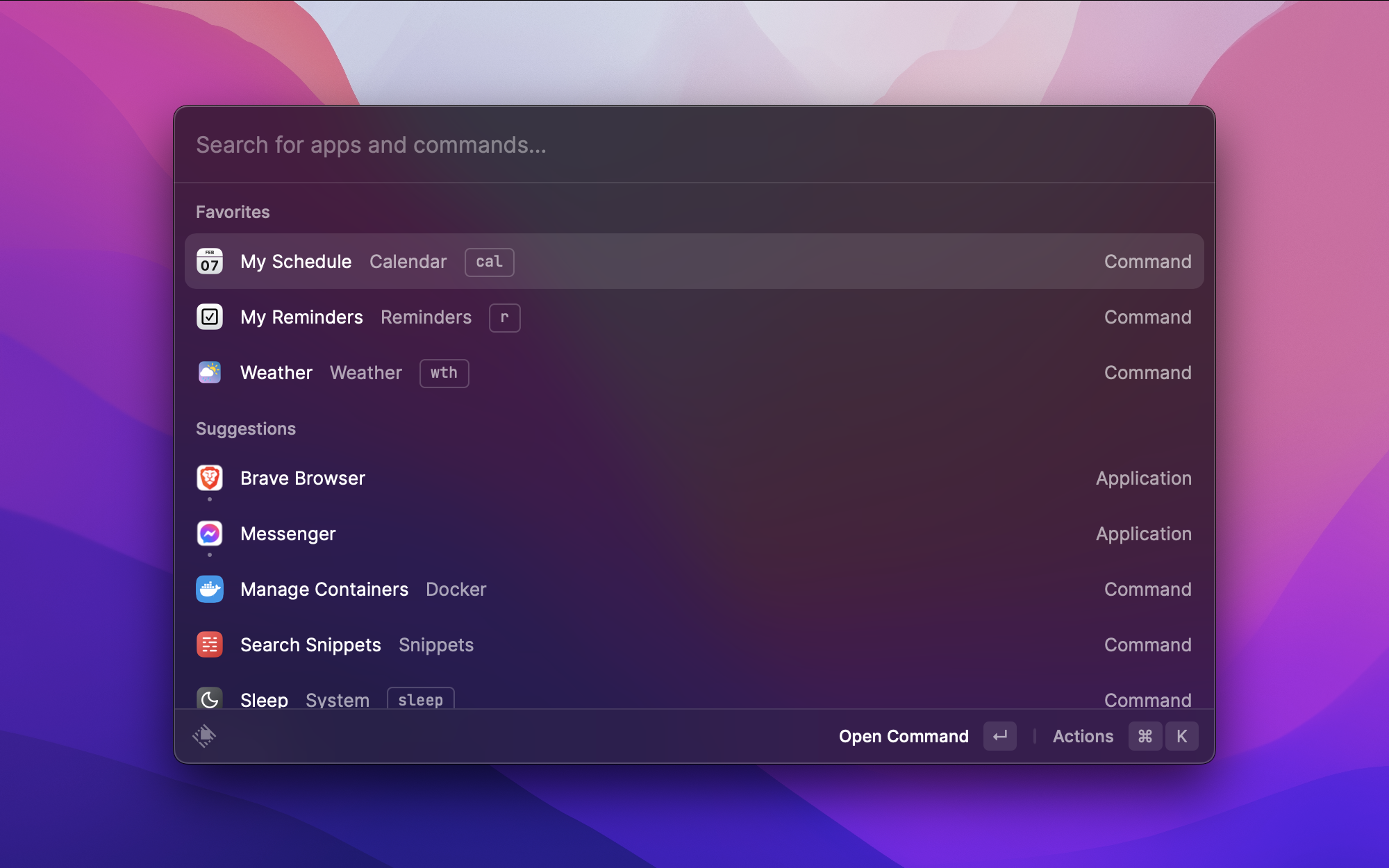This screenshot has height=868, width=1389.
Task: Click the 'cal' alias tag
Action: tap(489, 262)
